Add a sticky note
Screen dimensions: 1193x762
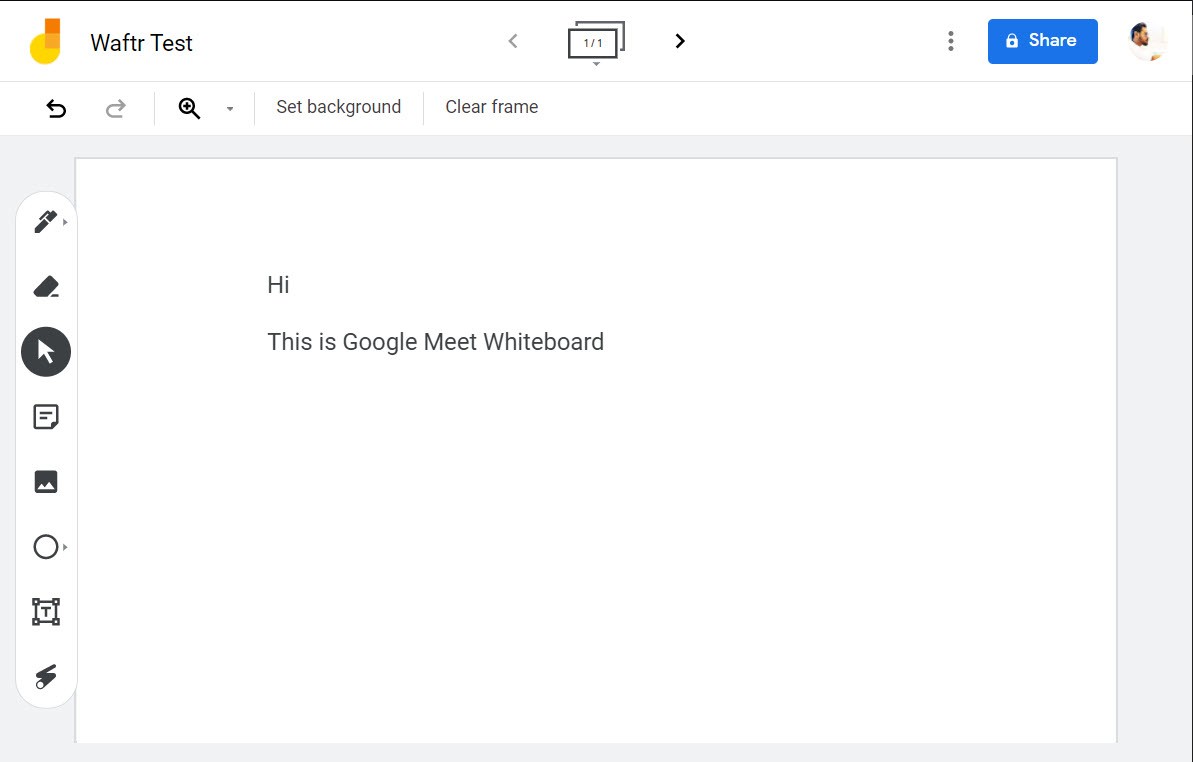coord(45,416)
